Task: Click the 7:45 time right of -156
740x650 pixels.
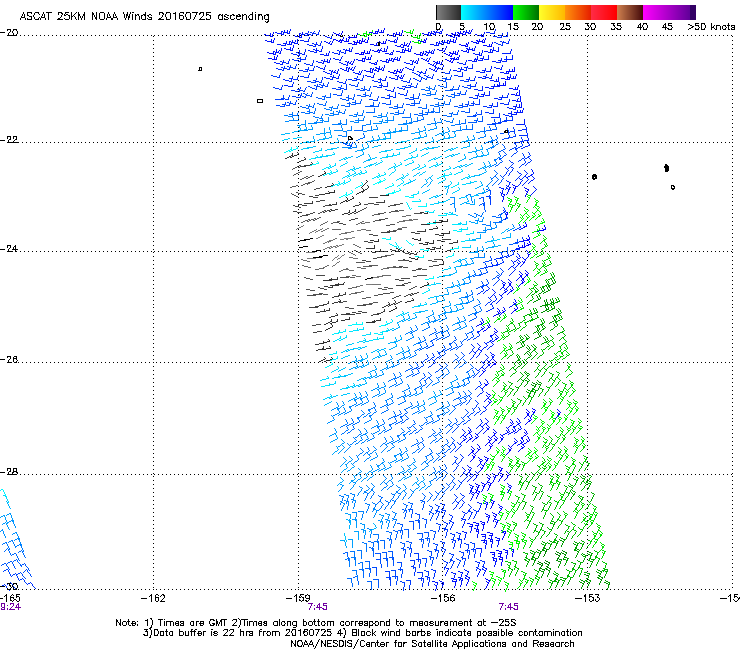Action: (x=508, y=607)
